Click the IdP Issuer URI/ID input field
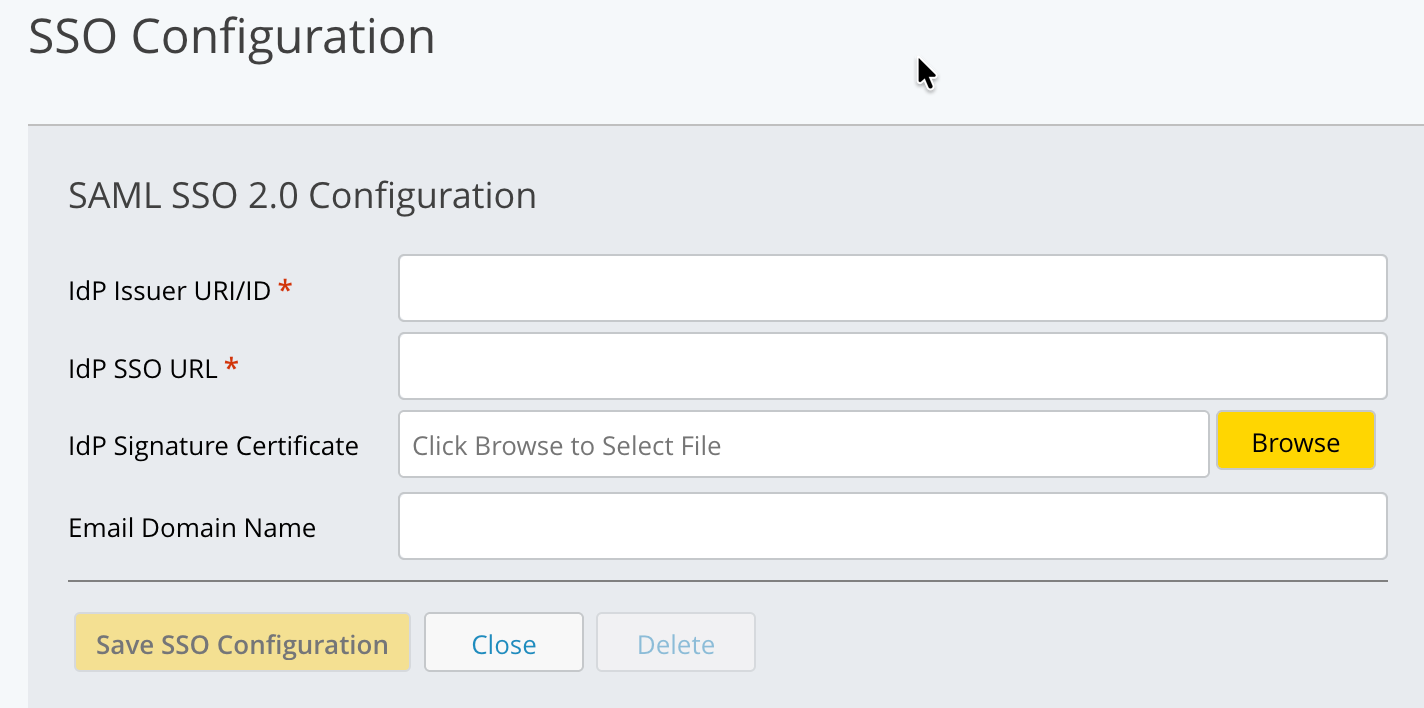Viewport: 1424px width, 708px height. point(892,288)
